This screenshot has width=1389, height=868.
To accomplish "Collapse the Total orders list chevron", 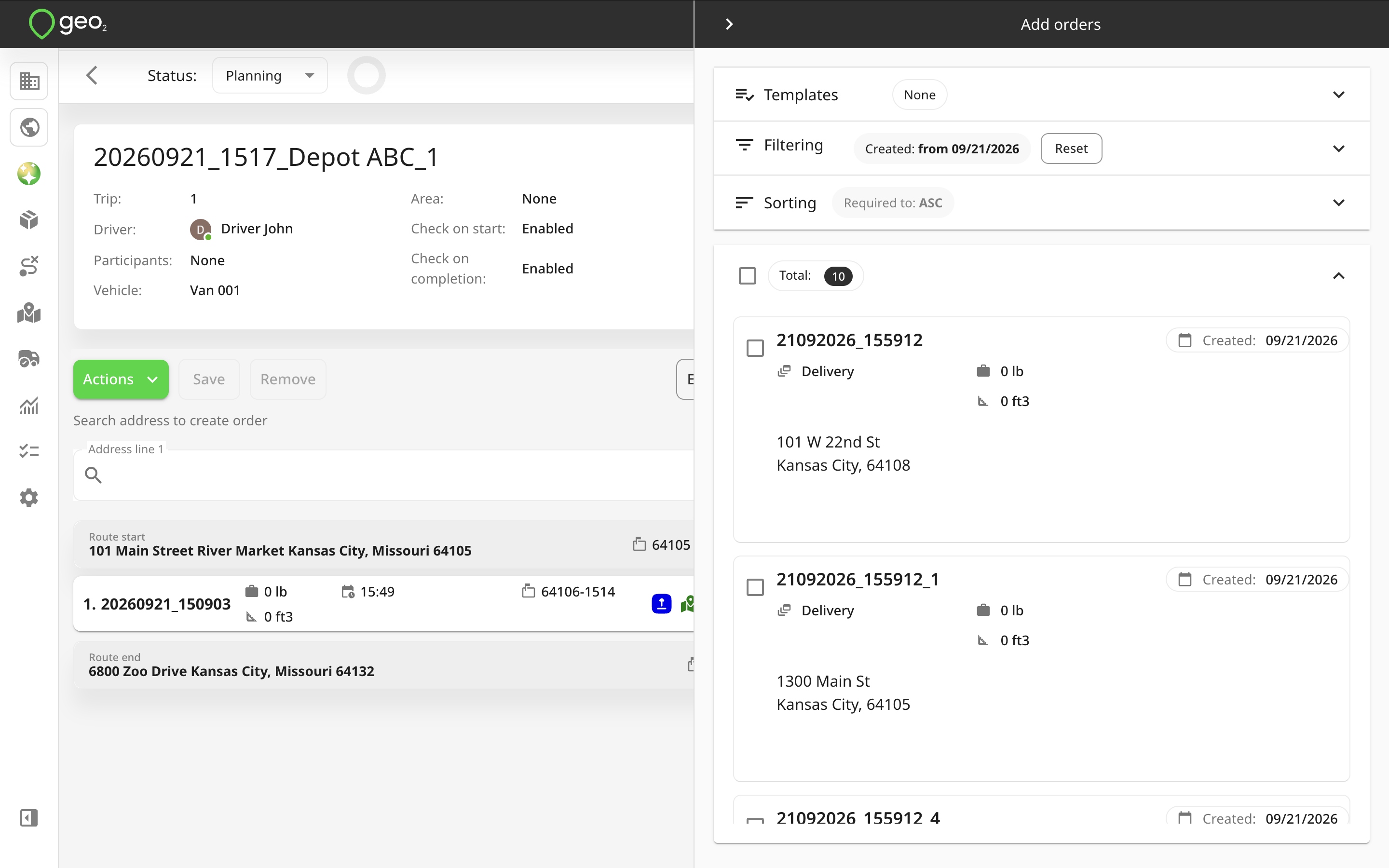I will click(x=1338, y=276).
